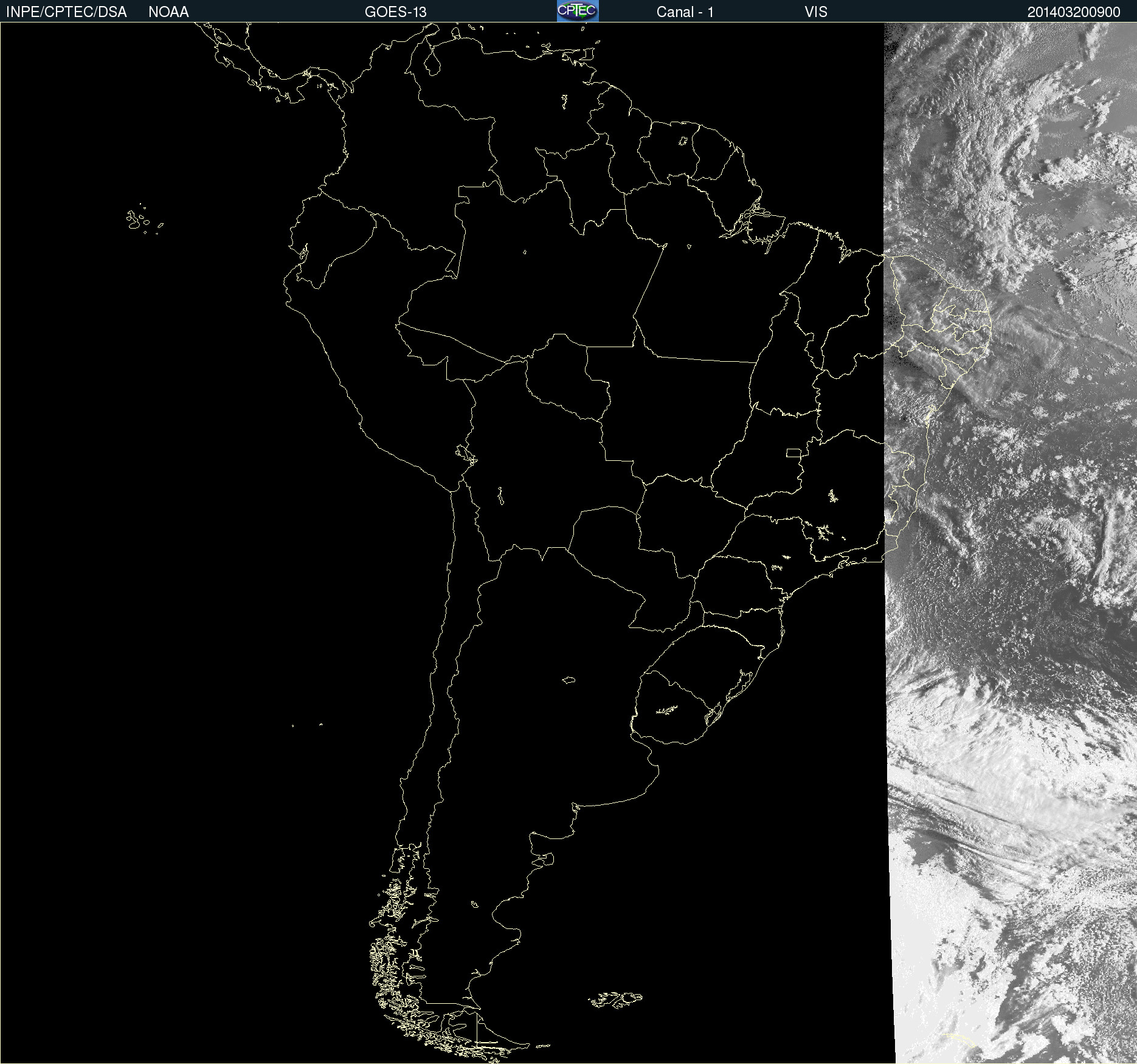Click the 'Canal - 1' label
This screenshot has height=1064, width=1137.
[685, 12]
